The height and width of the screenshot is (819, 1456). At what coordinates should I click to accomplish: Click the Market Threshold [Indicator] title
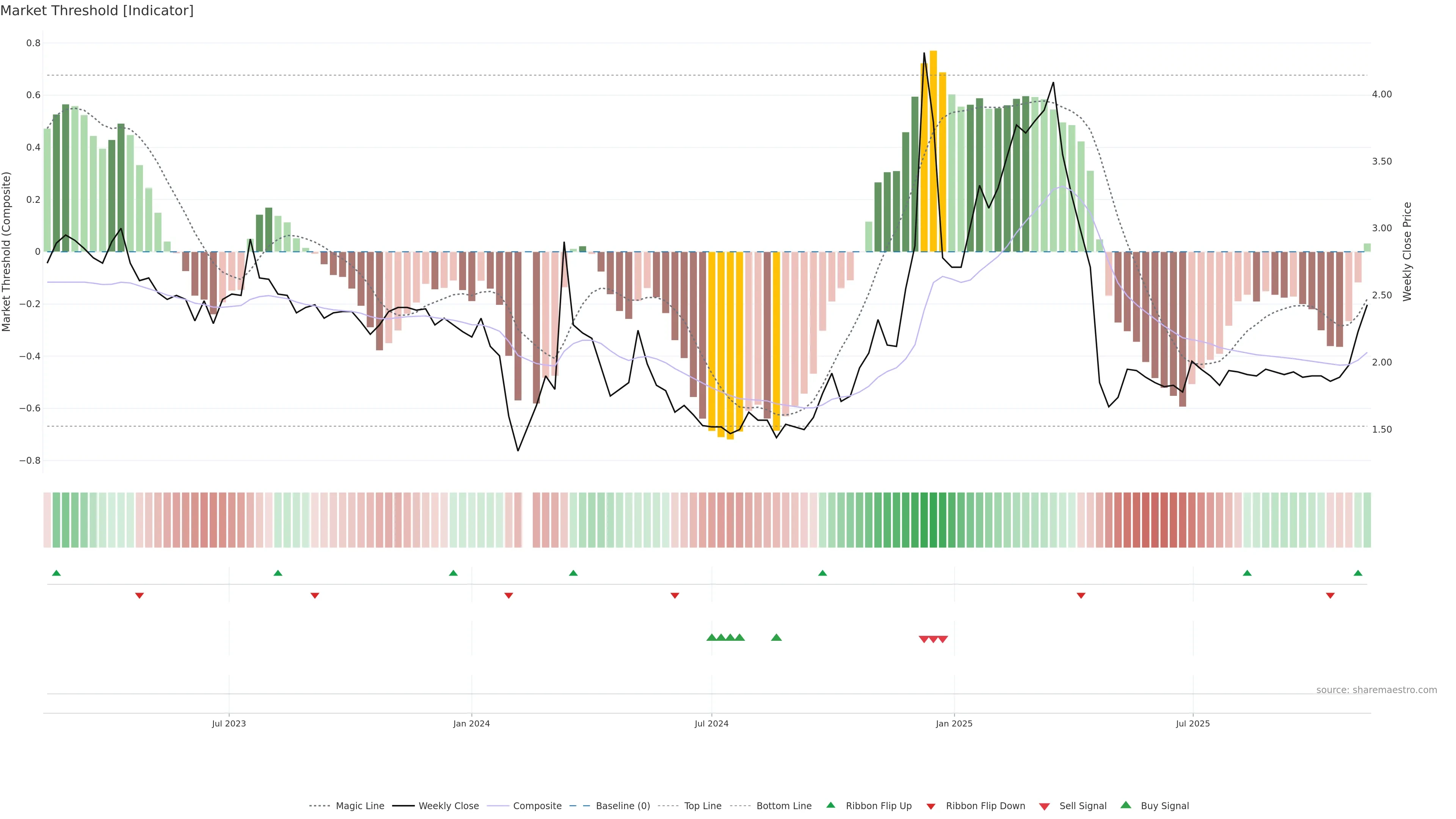coord(97,11)
